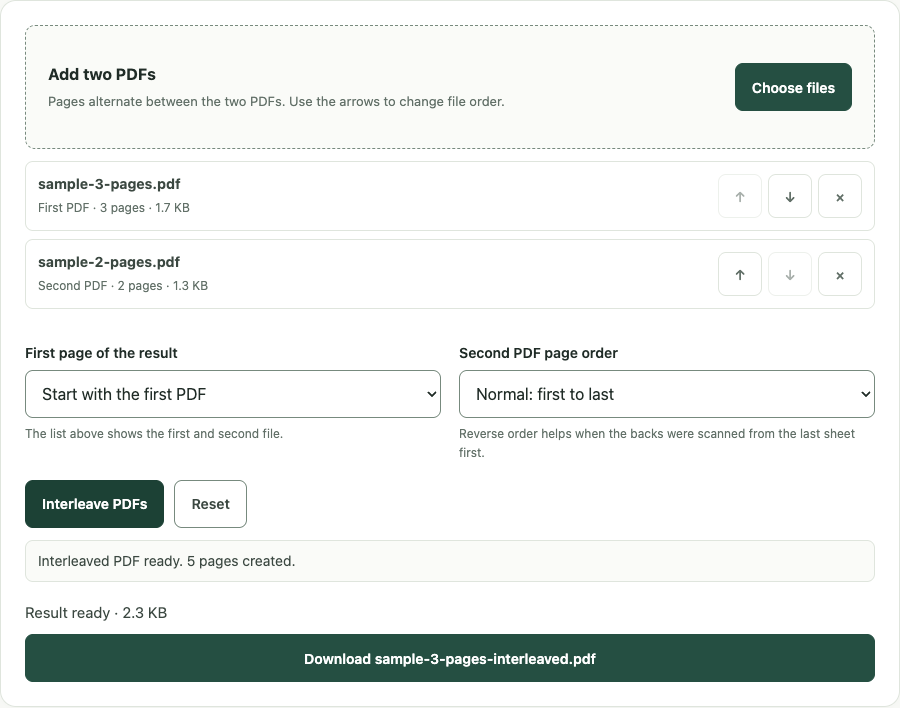The image size is (900, 708).
Task: Click the 'First PDF · 3 pages · 1.7 KB' details
Action: tap(114, 208)
